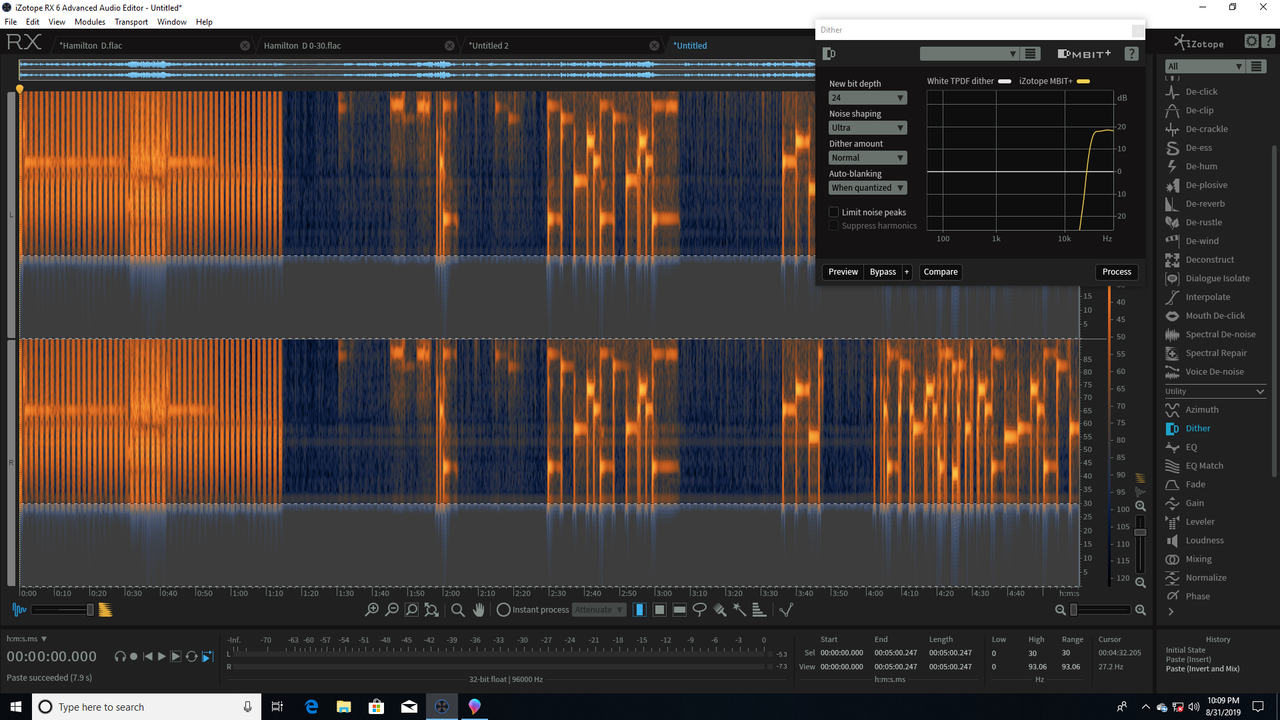Image resolution: width=1280 pixels, height=720 pixels.
Task: Open the New bit depth dropdown
Action: tap(868, 98)
